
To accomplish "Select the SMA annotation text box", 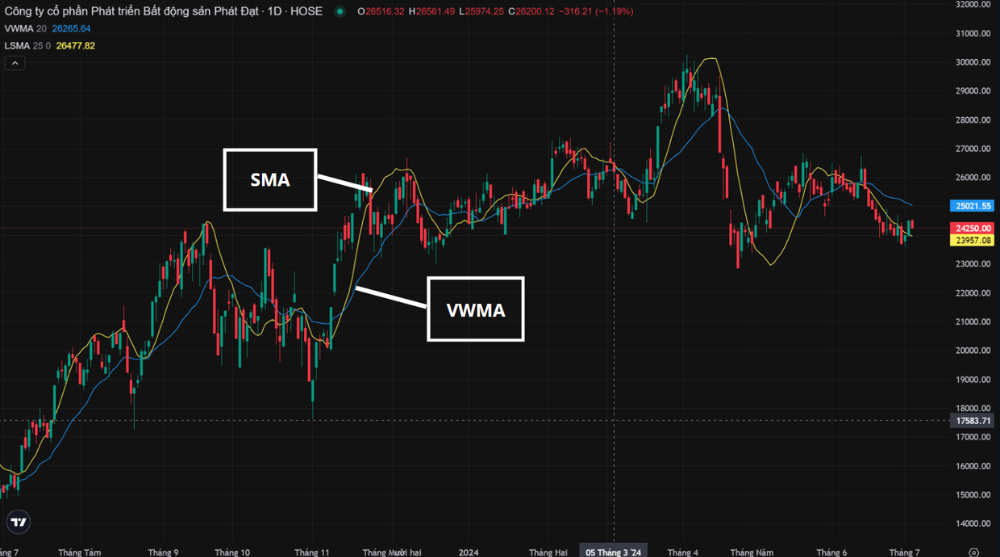I will [269, 180].
